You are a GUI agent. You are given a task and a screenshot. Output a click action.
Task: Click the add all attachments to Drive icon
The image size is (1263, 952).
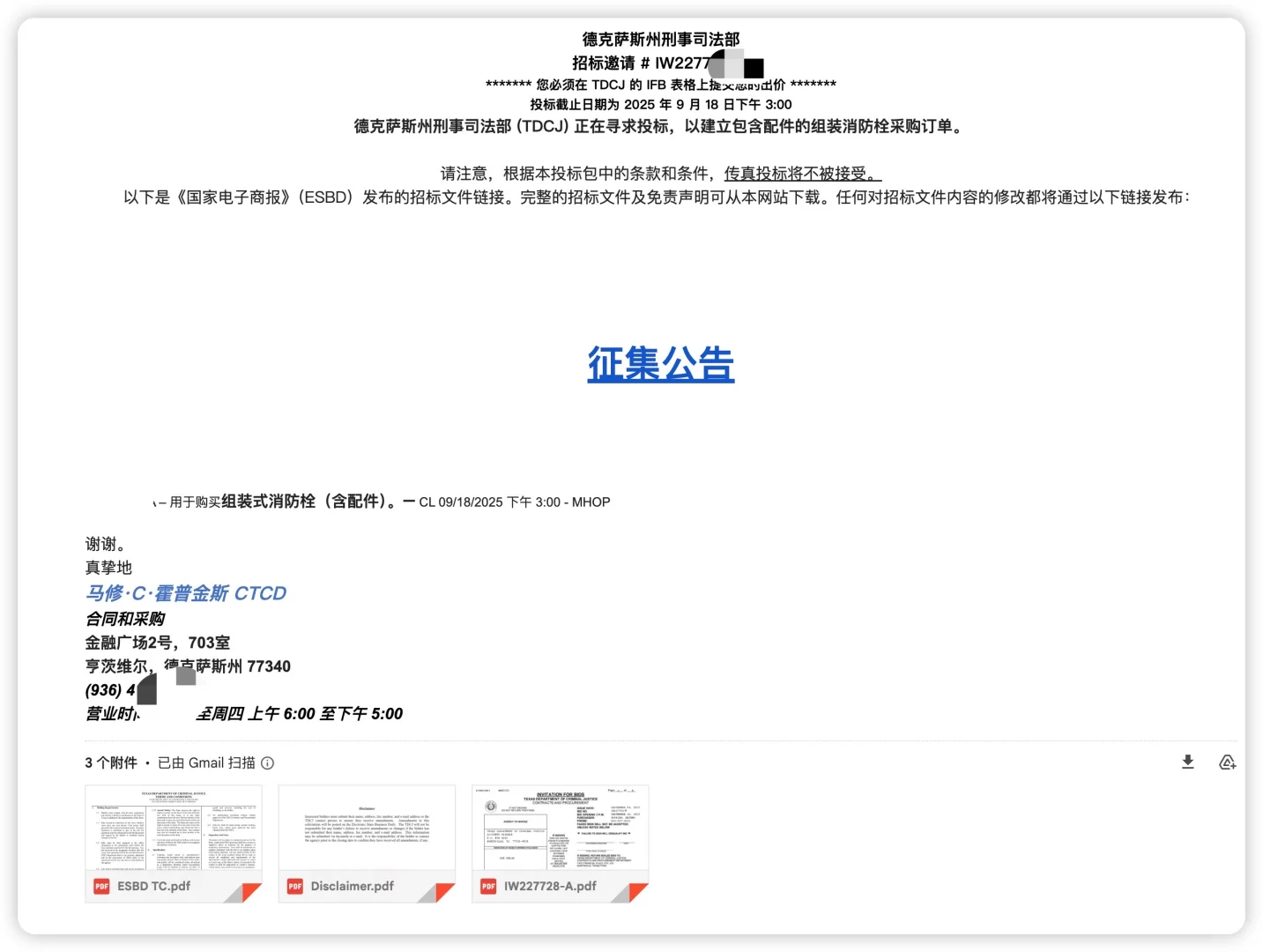point(1227,762)
